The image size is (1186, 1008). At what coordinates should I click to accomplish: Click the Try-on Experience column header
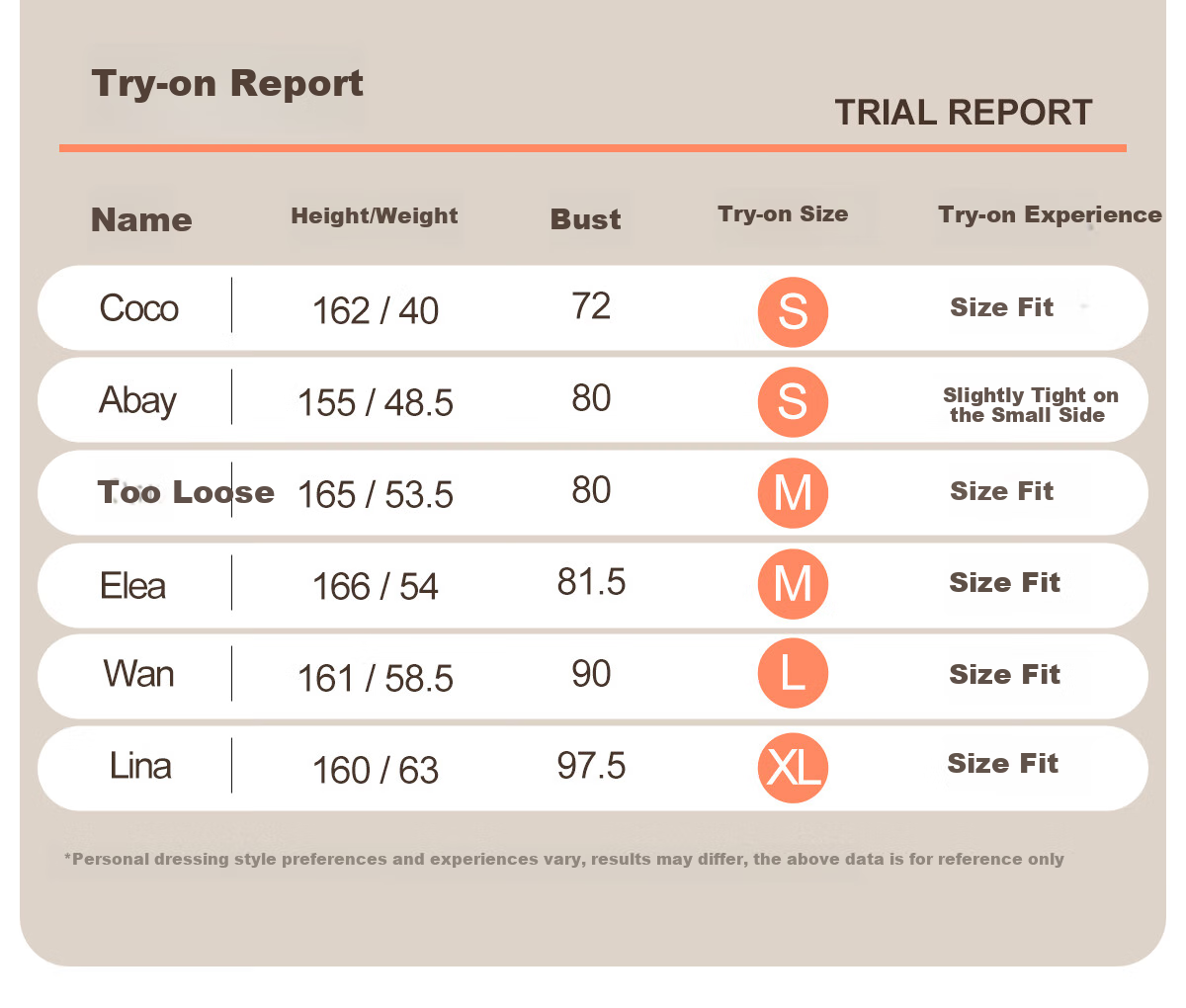[1051, 215]
